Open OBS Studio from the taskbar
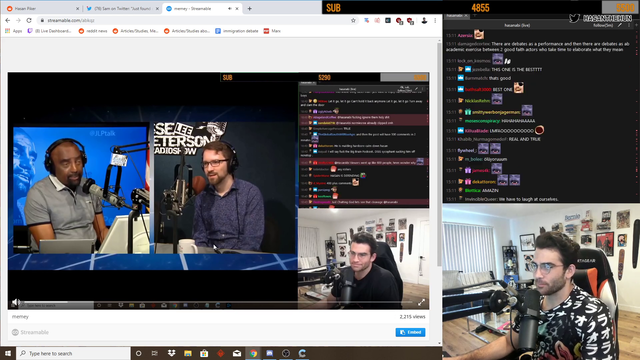 [286, 353]
